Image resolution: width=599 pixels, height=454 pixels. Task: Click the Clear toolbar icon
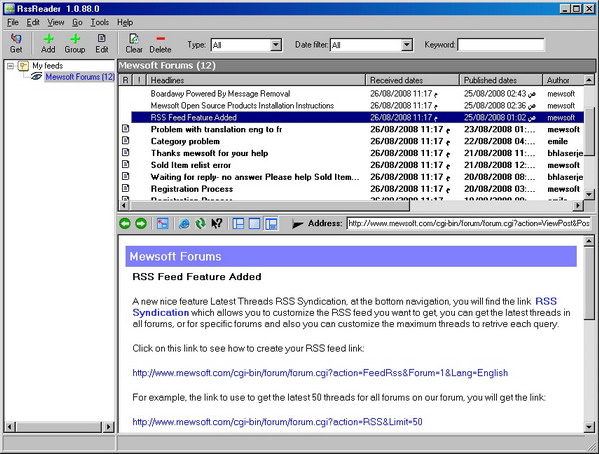coord(134,38)
